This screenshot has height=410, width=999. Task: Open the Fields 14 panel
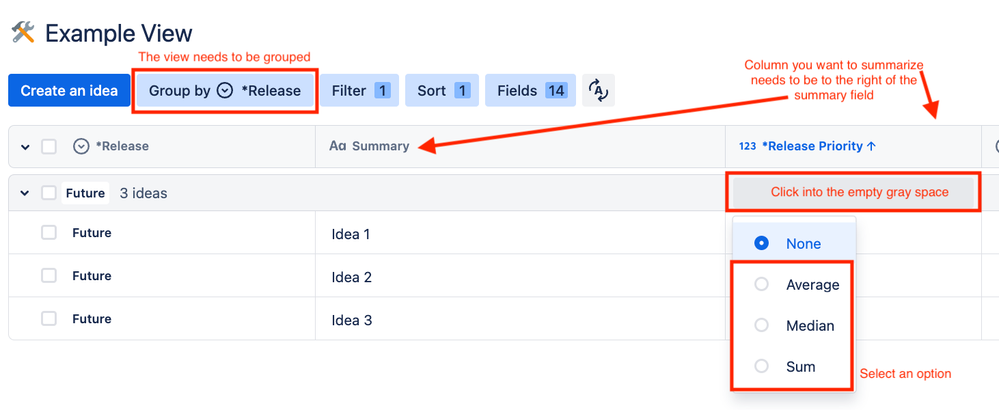pyautogui.click(x=531, y=90)
